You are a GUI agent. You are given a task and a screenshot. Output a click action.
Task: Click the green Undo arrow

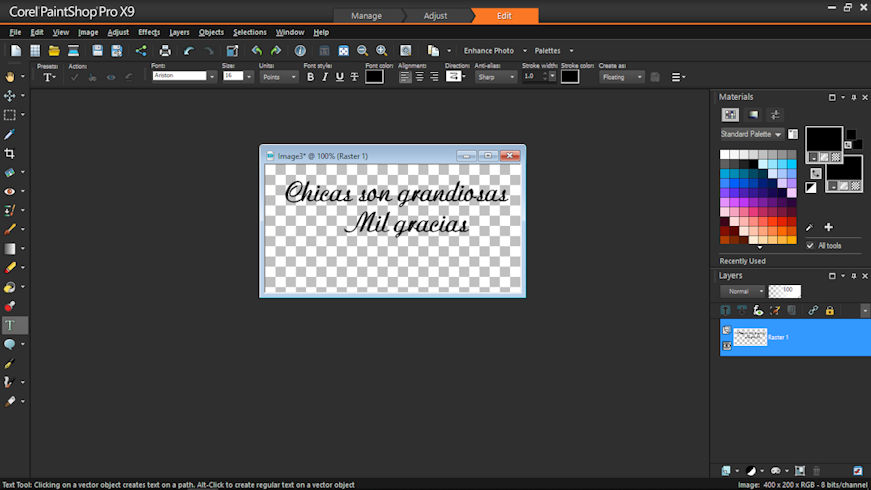tap(257, 51)
